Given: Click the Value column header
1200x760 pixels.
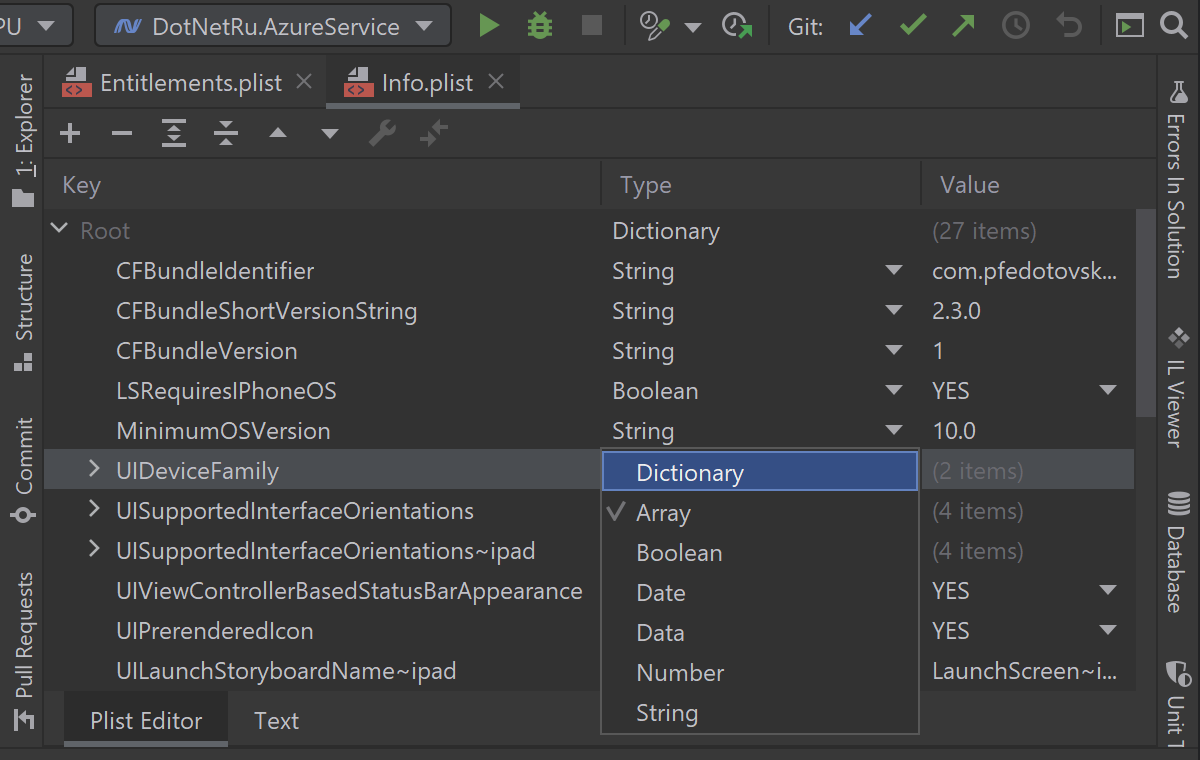Looking at the screenshot, I should 1037,185.
